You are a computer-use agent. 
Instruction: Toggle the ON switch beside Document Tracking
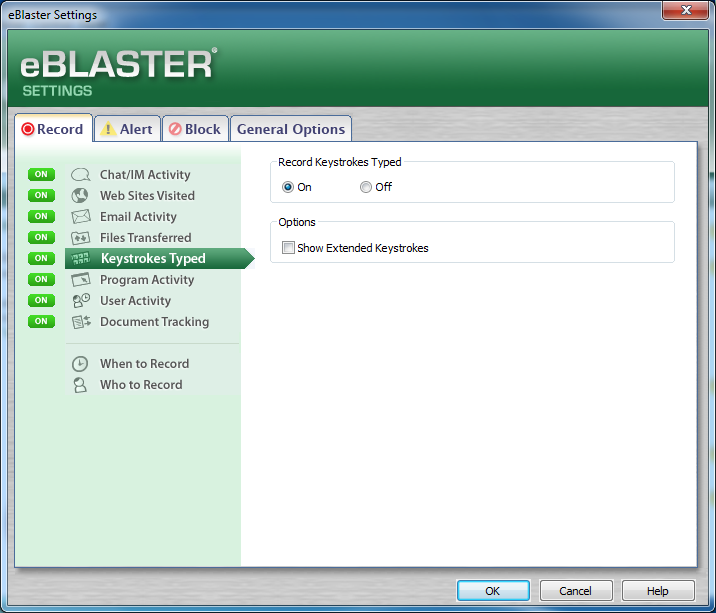[x=41, y=322]
